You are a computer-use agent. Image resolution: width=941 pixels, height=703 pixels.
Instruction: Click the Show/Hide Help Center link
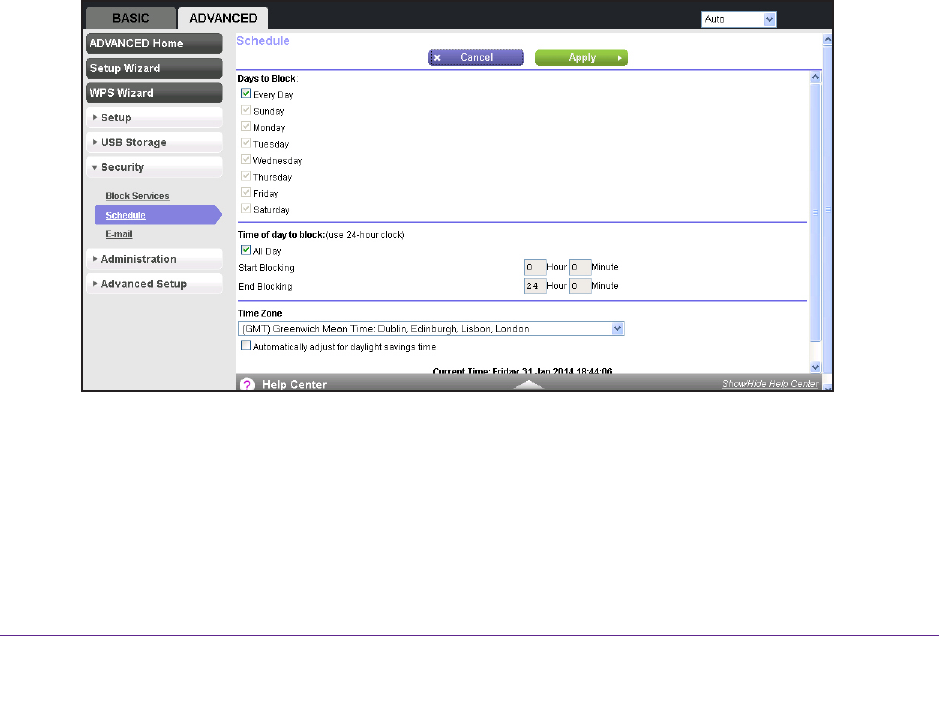pos(769,384)
